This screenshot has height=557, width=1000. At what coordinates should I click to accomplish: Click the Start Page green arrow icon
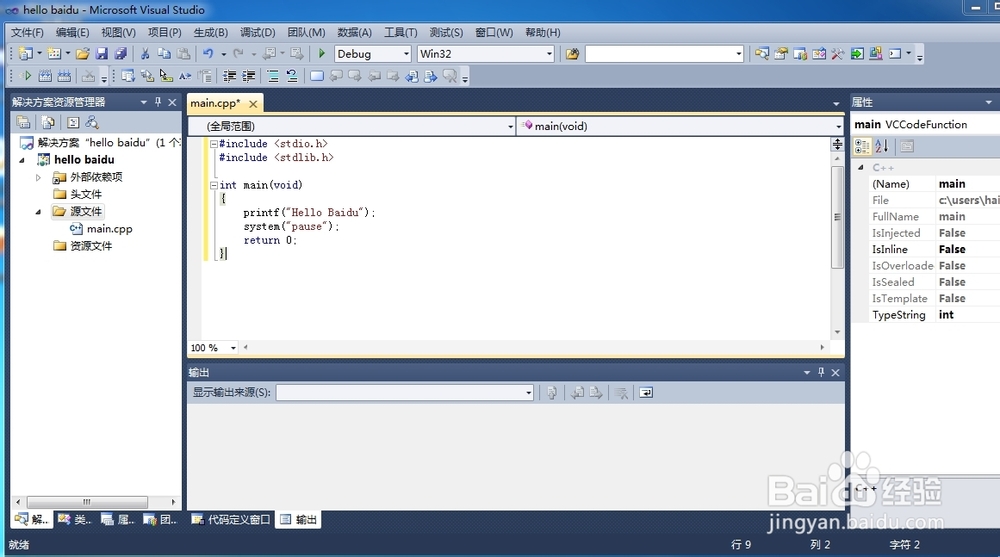[x=857, y=54]
